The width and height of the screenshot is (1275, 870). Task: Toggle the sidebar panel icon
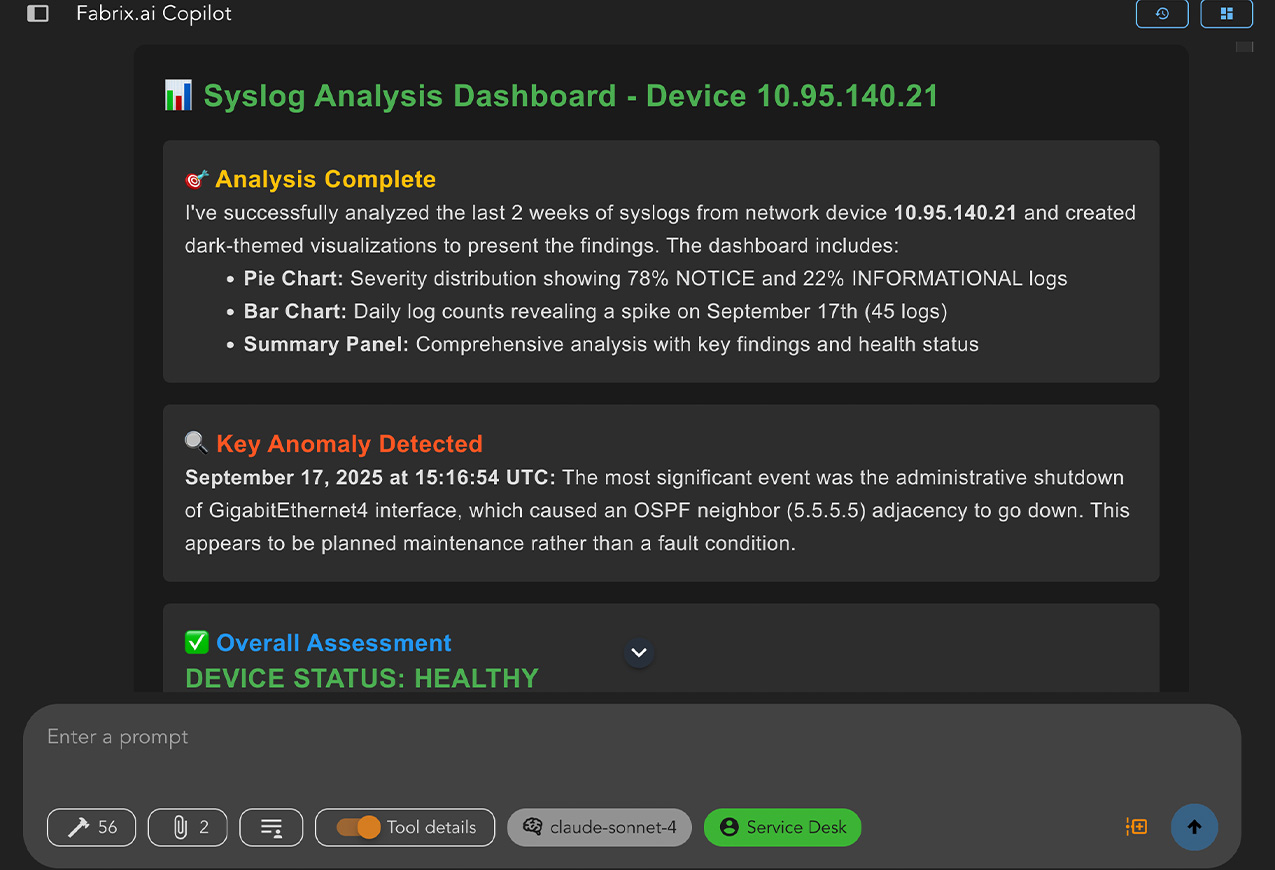38,14
